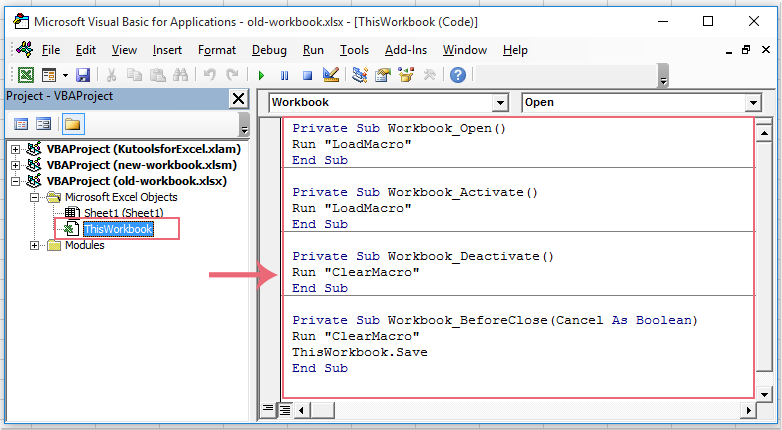Image resolution: width=782 pixels, height=430 pixels.
Task: Open the Debug menu
Action: click(269, 50)
